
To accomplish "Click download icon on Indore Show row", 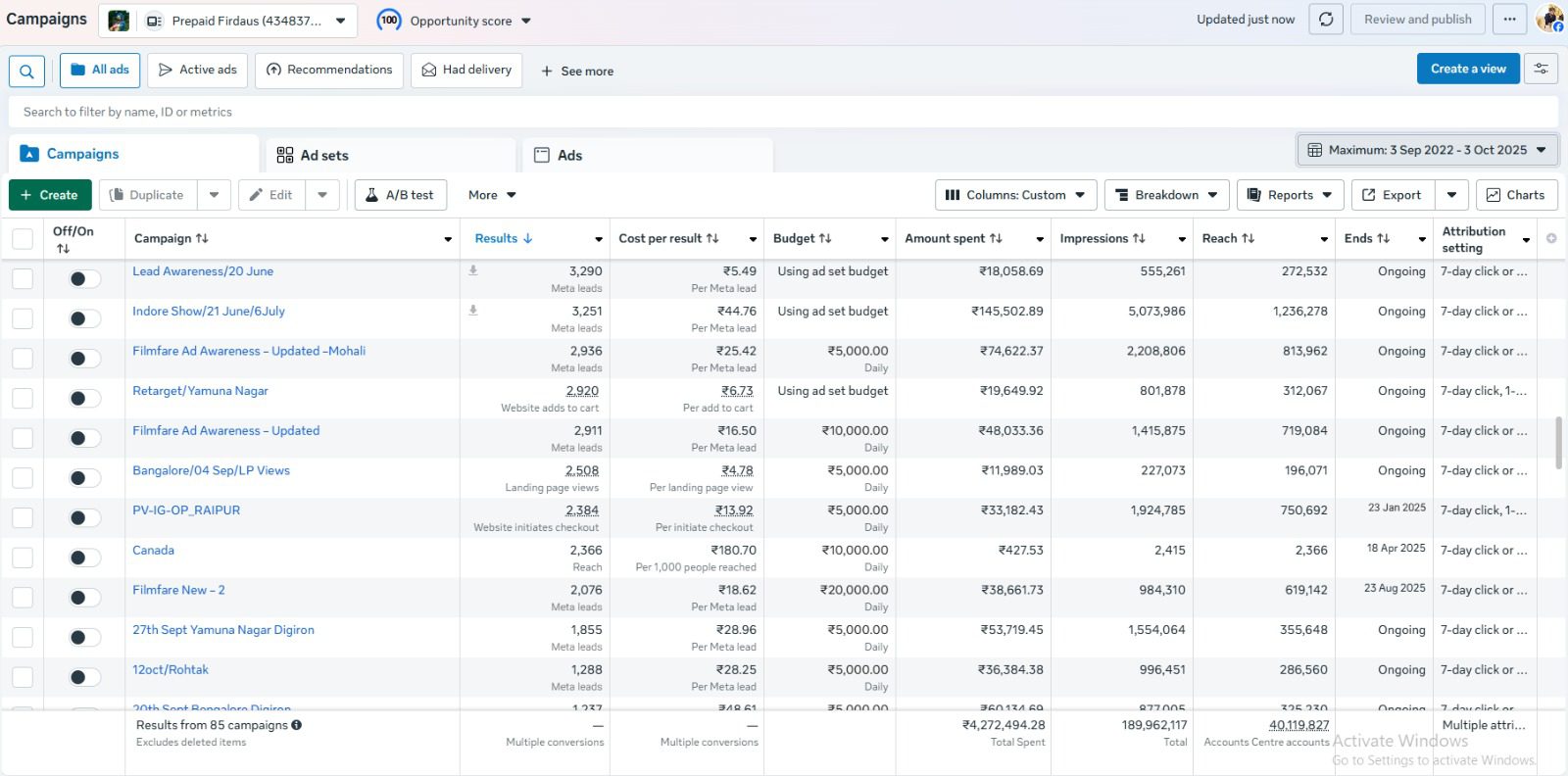I will 473,311.
